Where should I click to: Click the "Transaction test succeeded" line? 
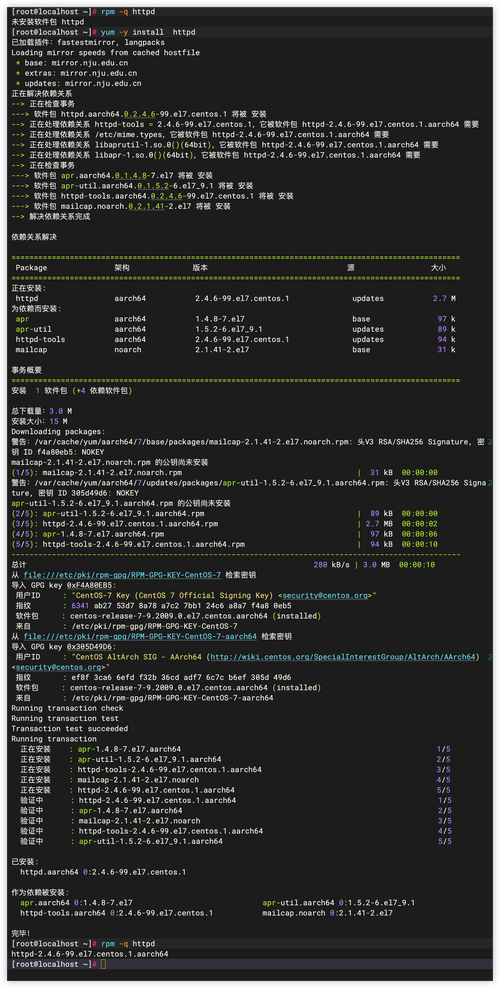[x=69, y=728]
